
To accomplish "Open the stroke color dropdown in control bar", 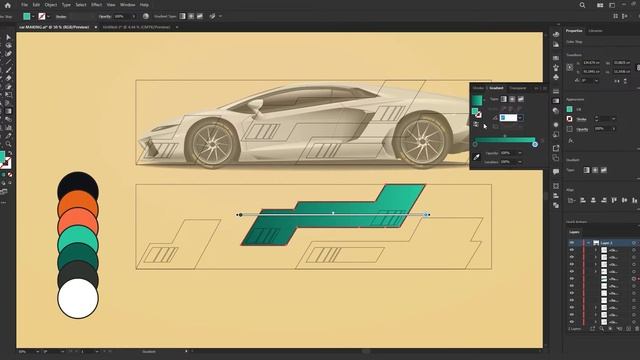I will (48, 16).
